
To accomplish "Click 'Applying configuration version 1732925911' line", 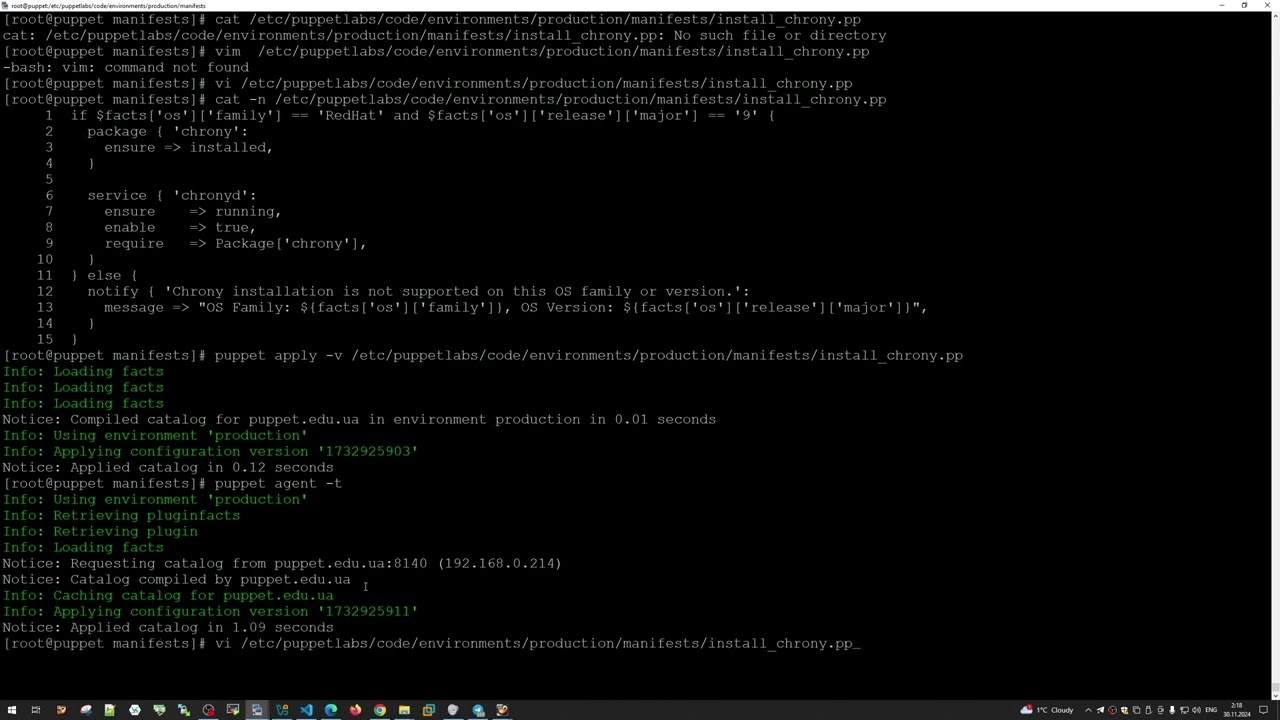I will point(210,611).
